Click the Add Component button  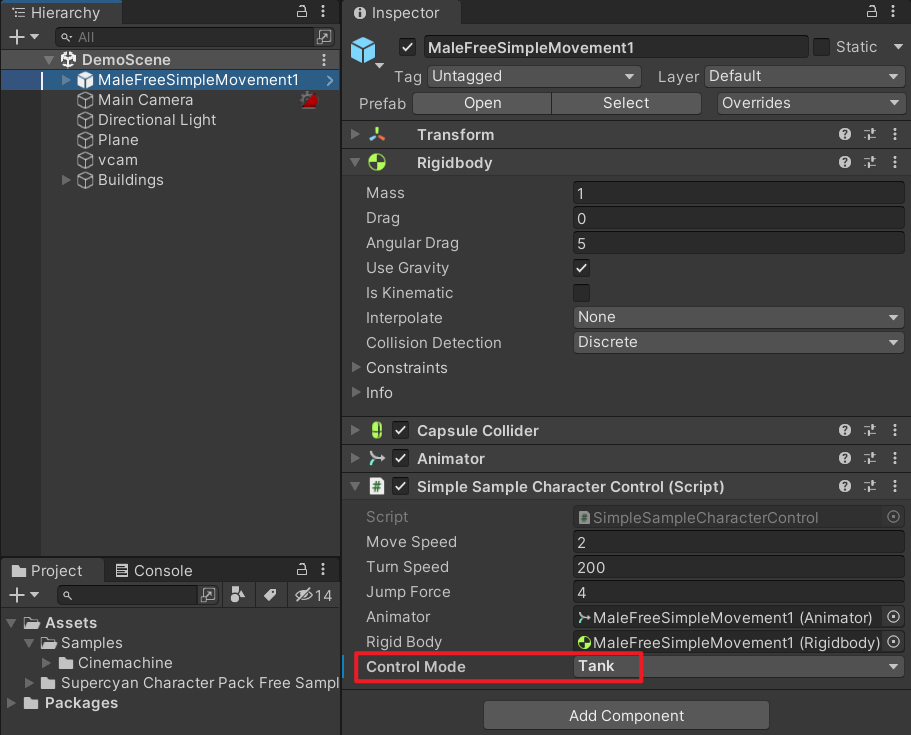point(626,715)
